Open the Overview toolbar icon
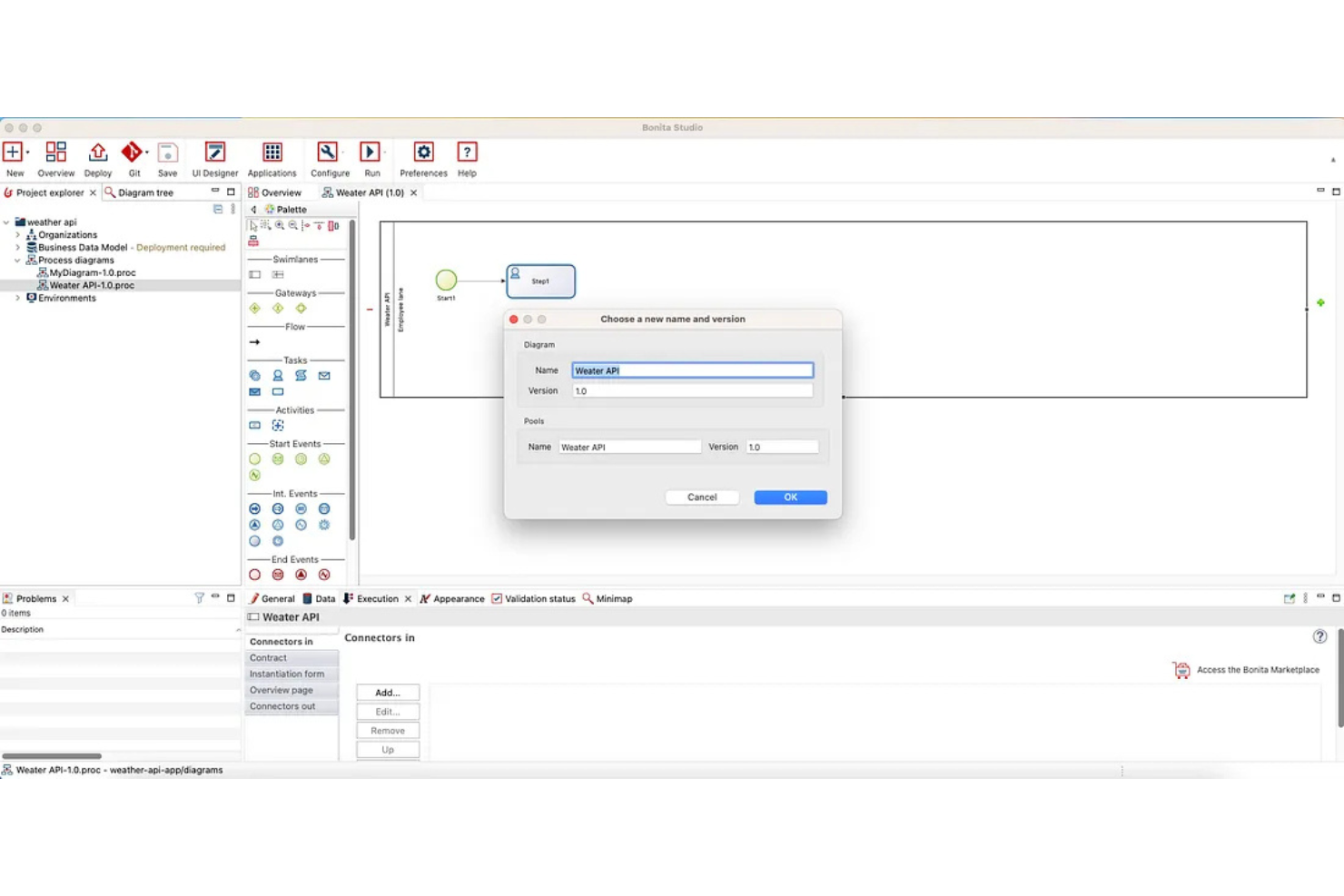 click(56, 152)
